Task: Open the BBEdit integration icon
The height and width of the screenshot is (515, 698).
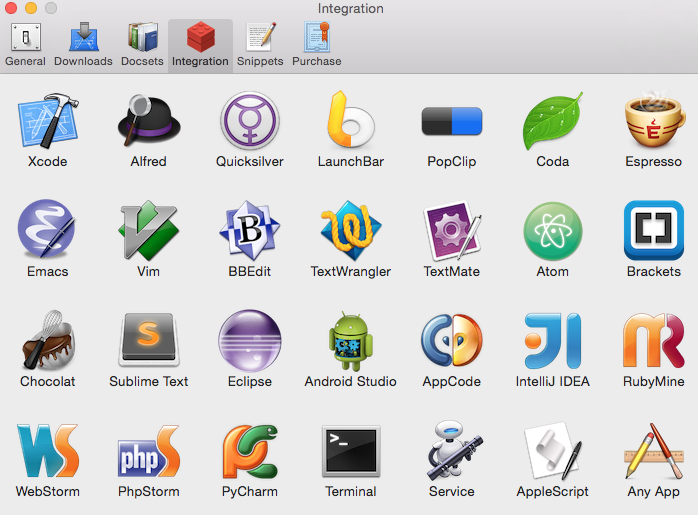Action: coord(250,231)
